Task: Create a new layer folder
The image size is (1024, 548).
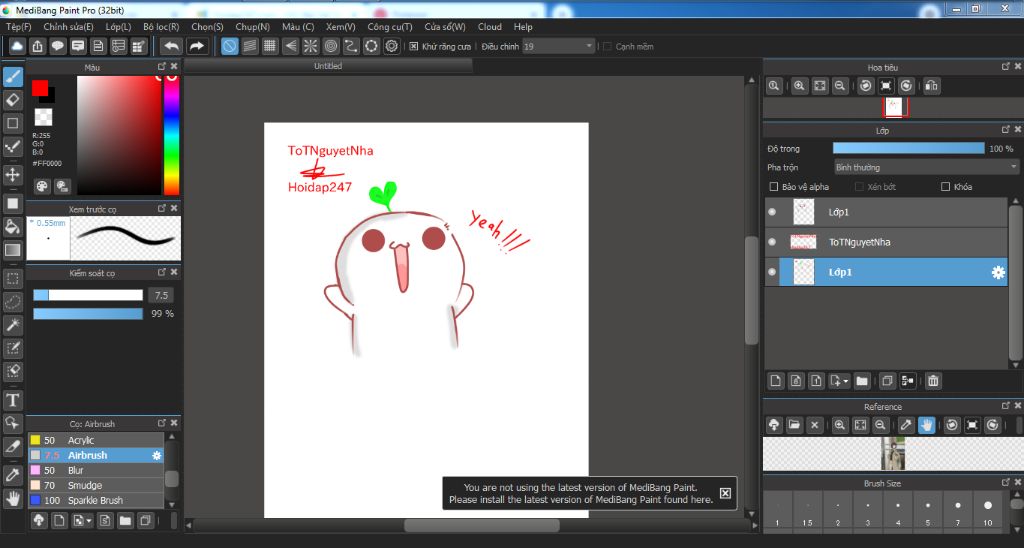Action: click(862, 381)
